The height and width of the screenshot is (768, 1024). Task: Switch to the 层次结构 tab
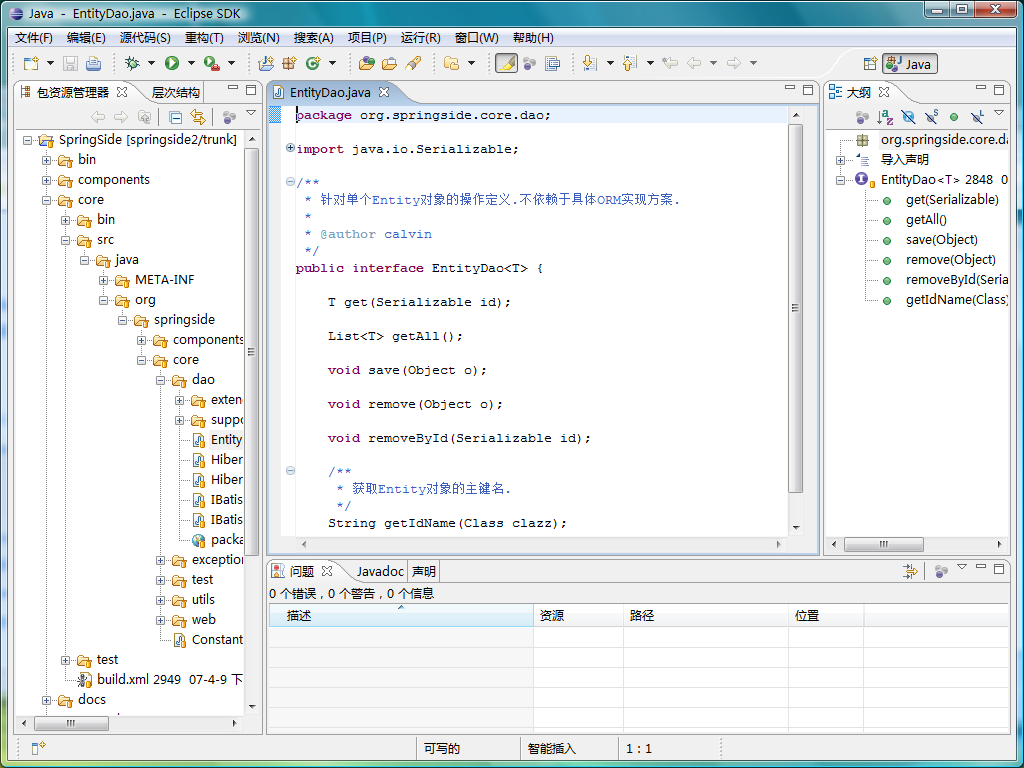tap(175, 93)
